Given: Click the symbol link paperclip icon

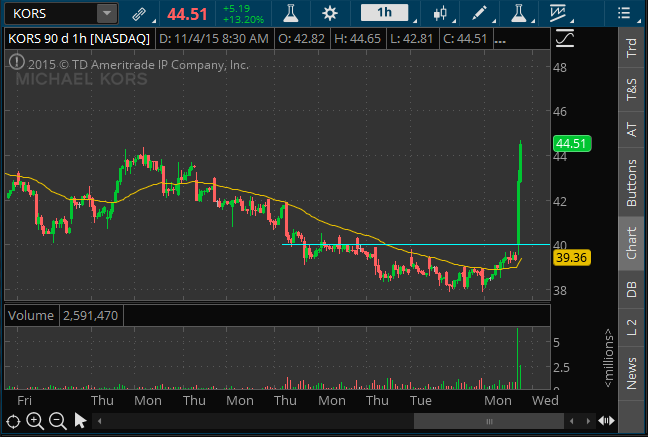Looking at the screenshot, I should [140, 14].
